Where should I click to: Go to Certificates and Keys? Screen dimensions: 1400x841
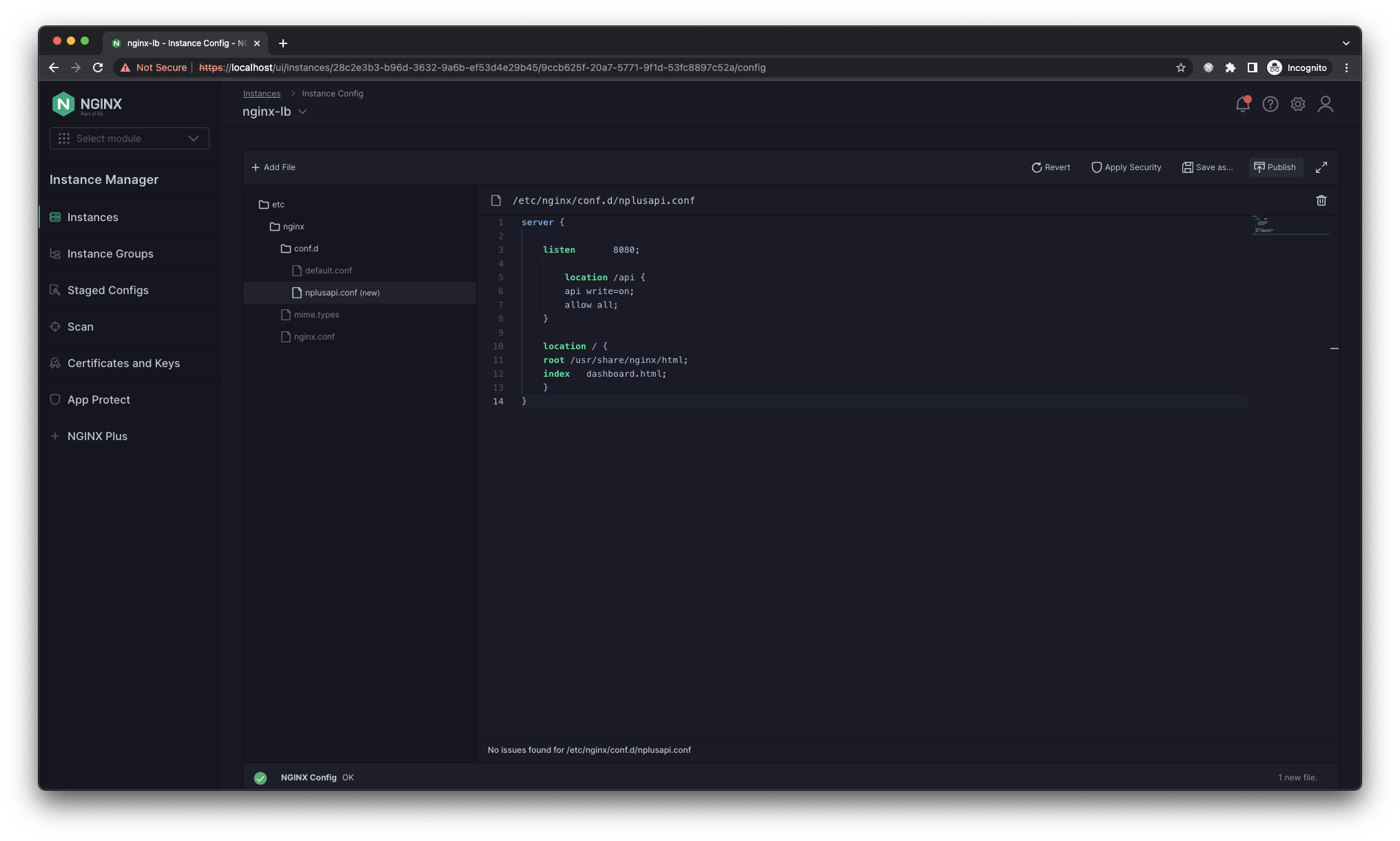pos(123,363)
